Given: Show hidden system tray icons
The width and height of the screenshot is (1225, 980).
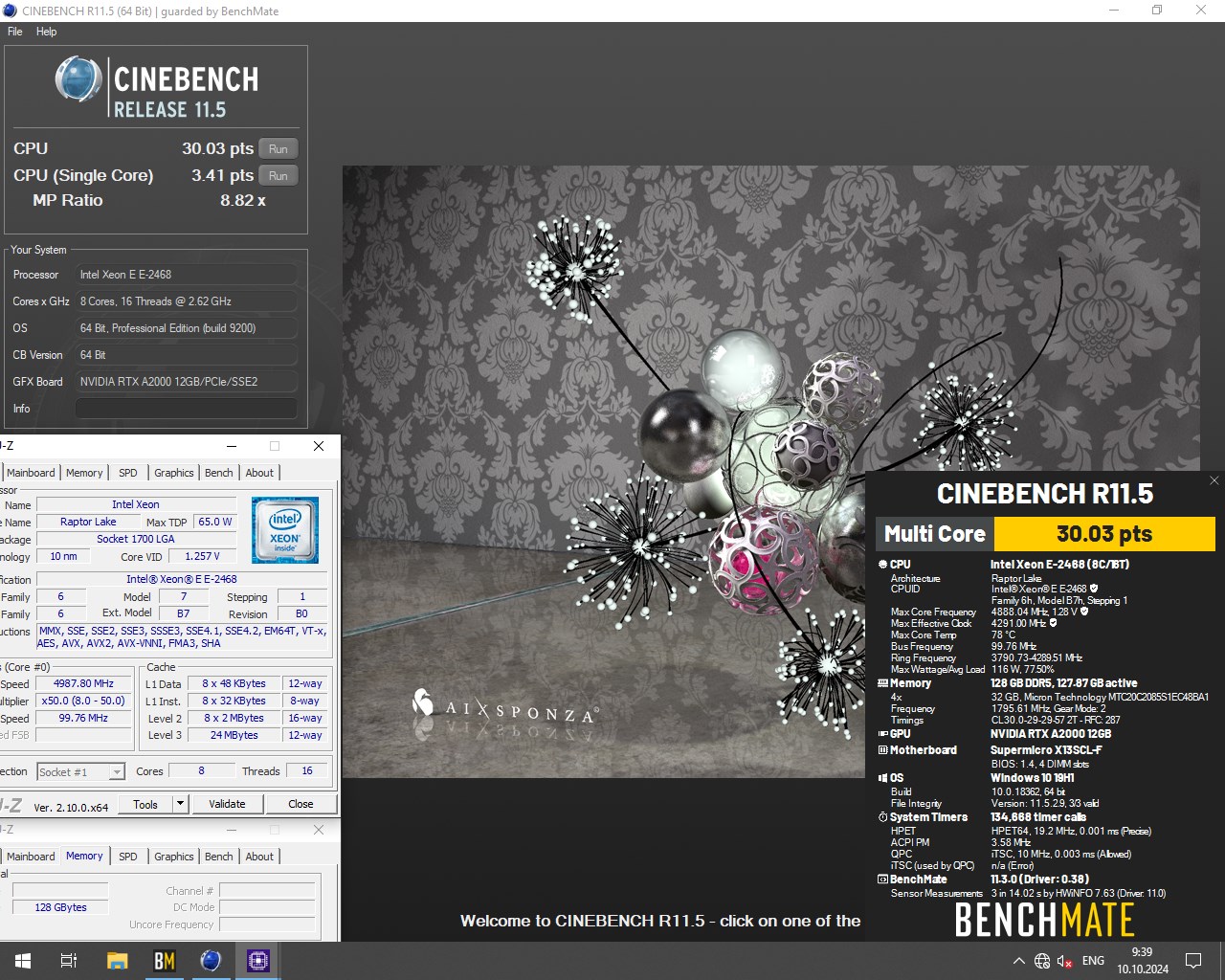Looking at the screenshot, I should pos(1018,961).
